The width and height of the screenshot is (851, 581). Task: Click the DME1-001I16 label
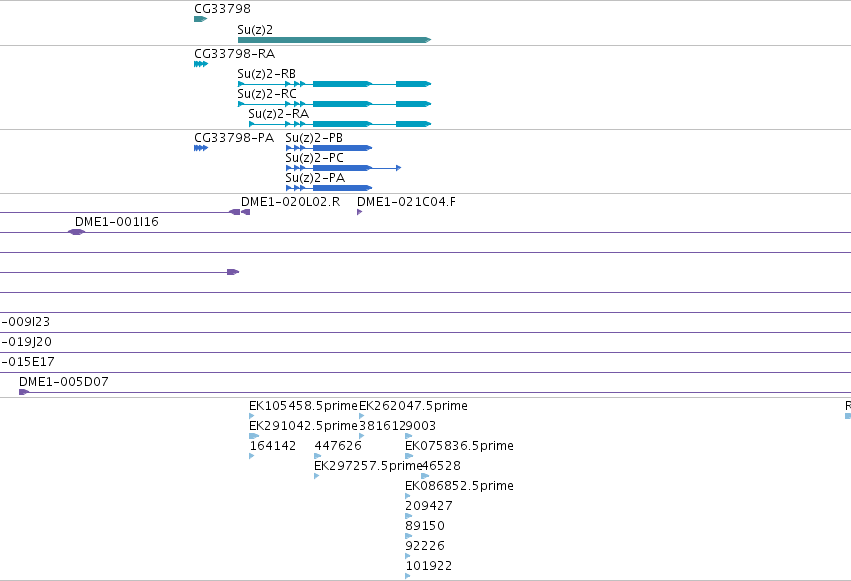117,222
